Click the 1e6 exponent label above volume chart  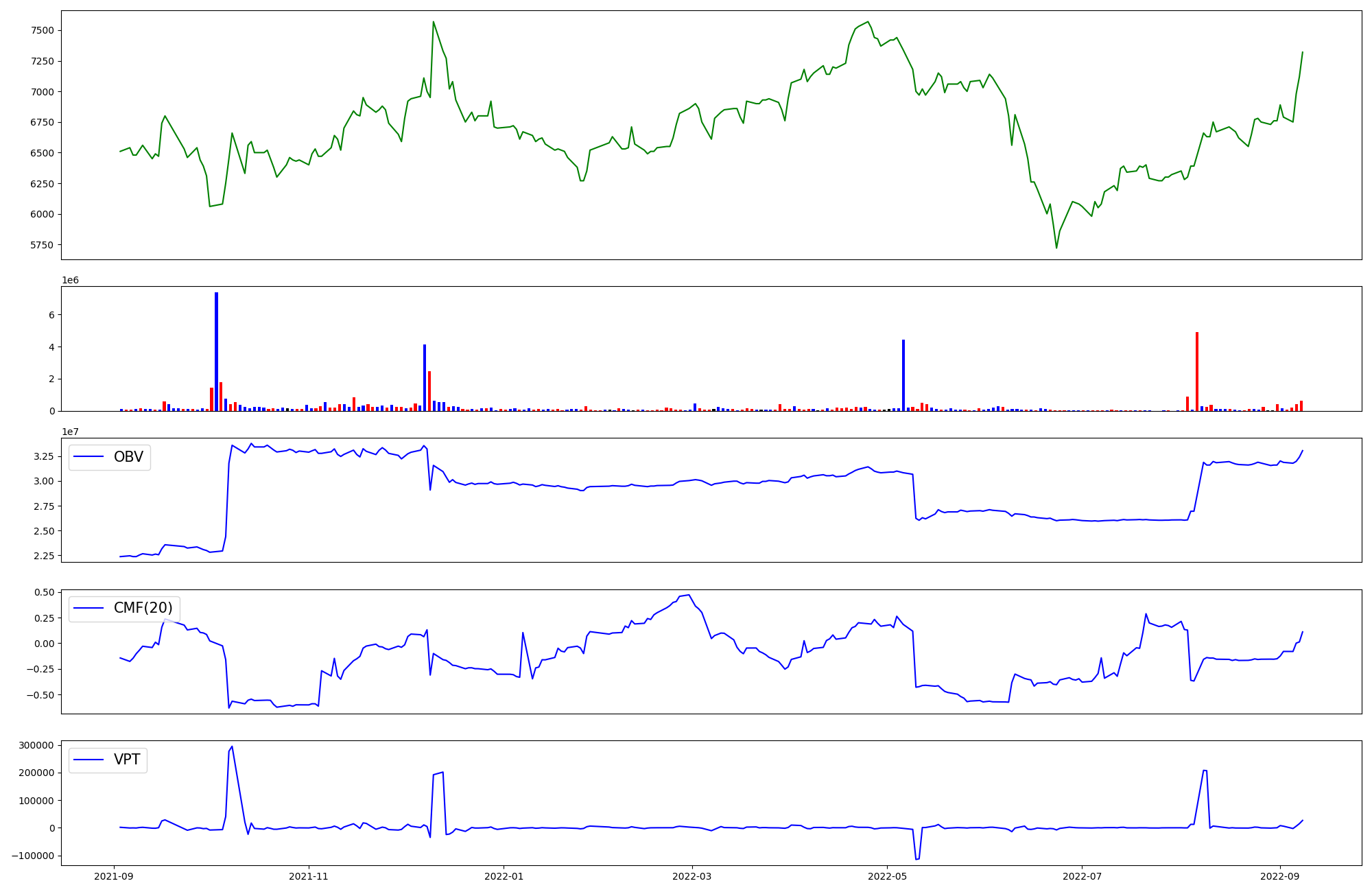click(70, 280)
